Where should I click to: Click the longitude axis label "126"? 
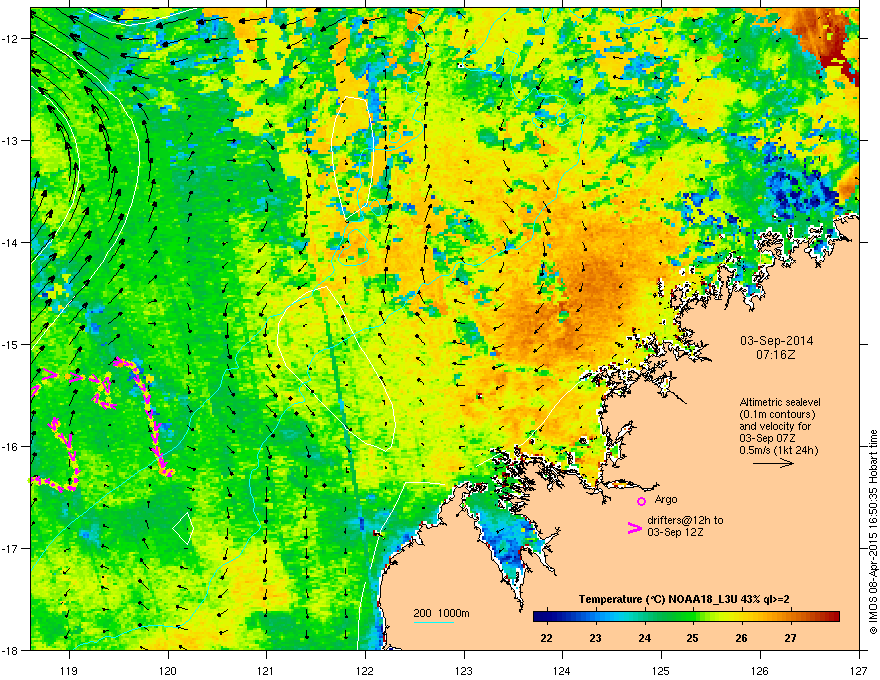point(760,670)
